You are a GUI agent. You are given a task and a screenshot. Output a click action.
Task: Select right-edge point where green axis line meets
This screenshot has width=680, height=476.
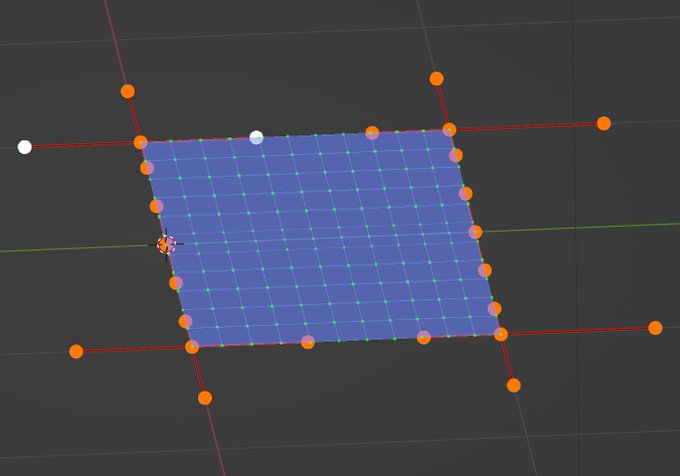point(475,232)
